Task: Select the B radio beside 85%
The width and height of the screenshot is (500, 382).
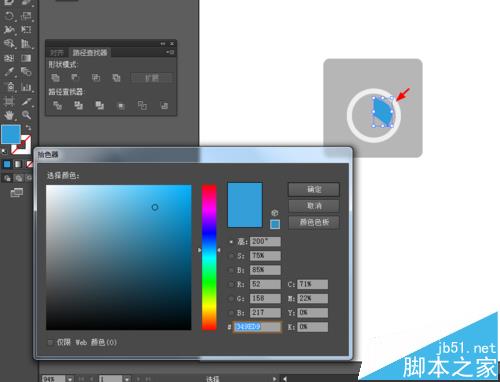Action: point(231,270)
